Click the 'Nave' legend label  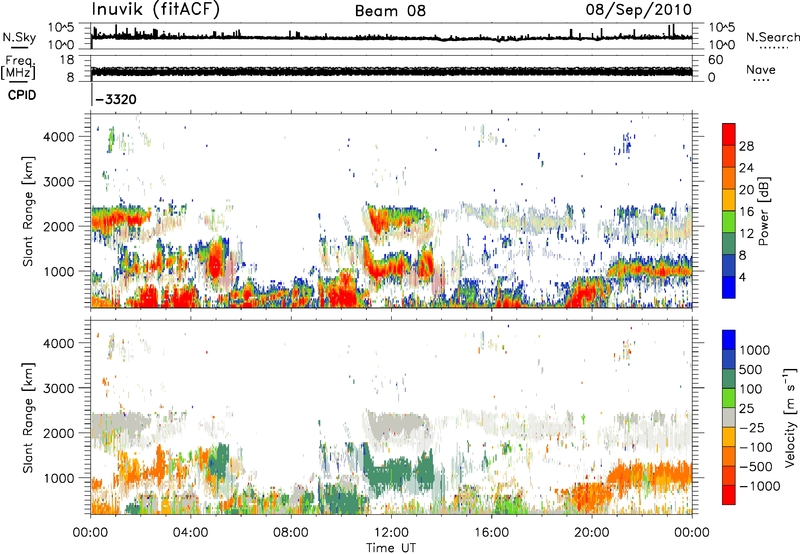(x=761, y=69)
